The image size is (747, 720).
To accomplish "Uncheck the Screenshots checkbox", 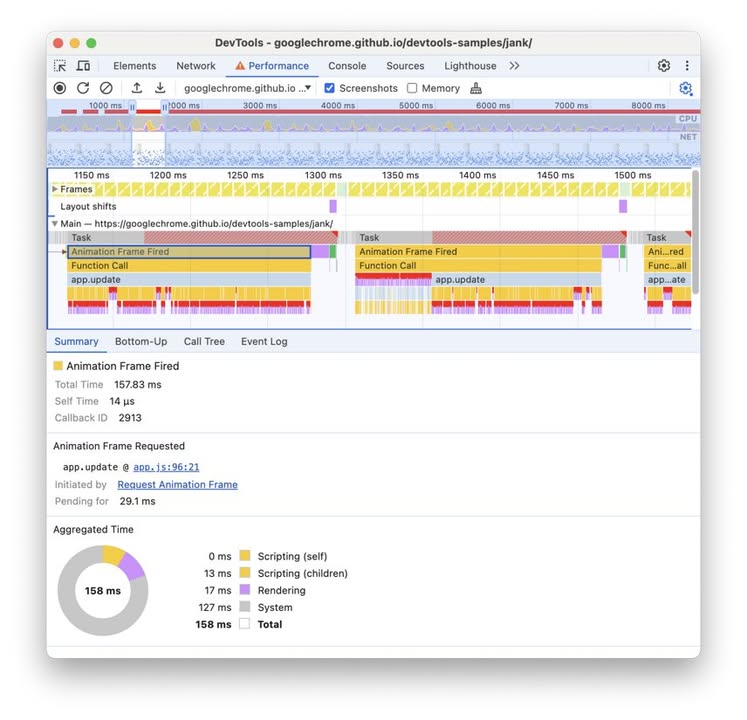I will point(330,88).
